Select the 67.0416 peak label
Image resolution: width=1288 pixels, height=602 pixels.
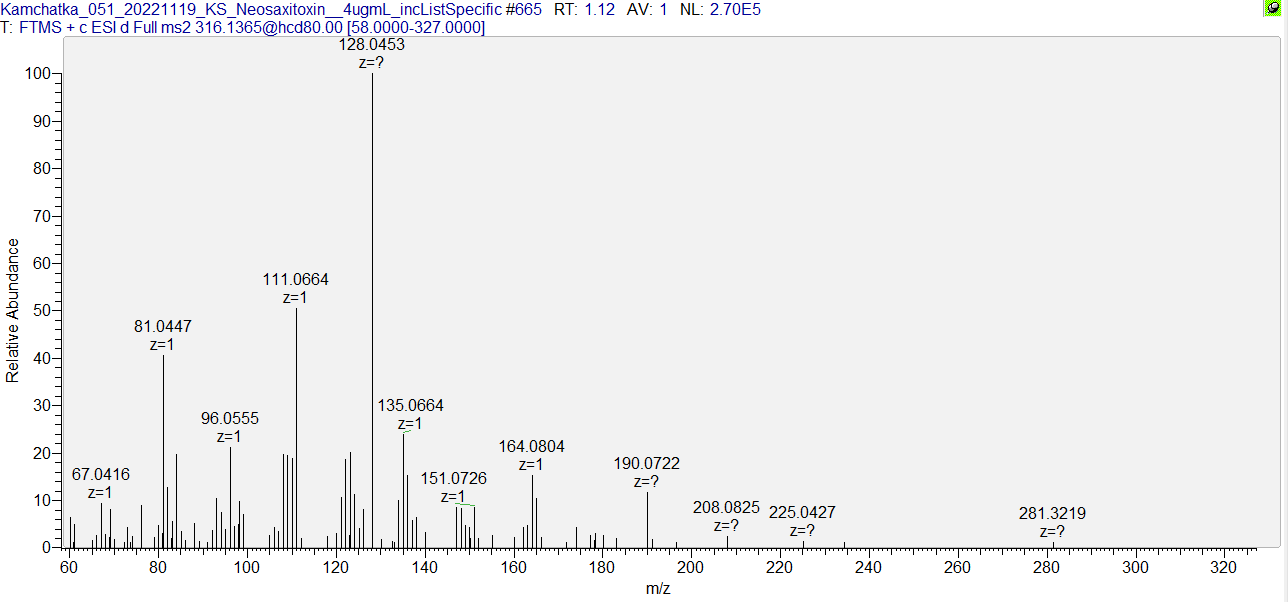click(x=101, y=474)
